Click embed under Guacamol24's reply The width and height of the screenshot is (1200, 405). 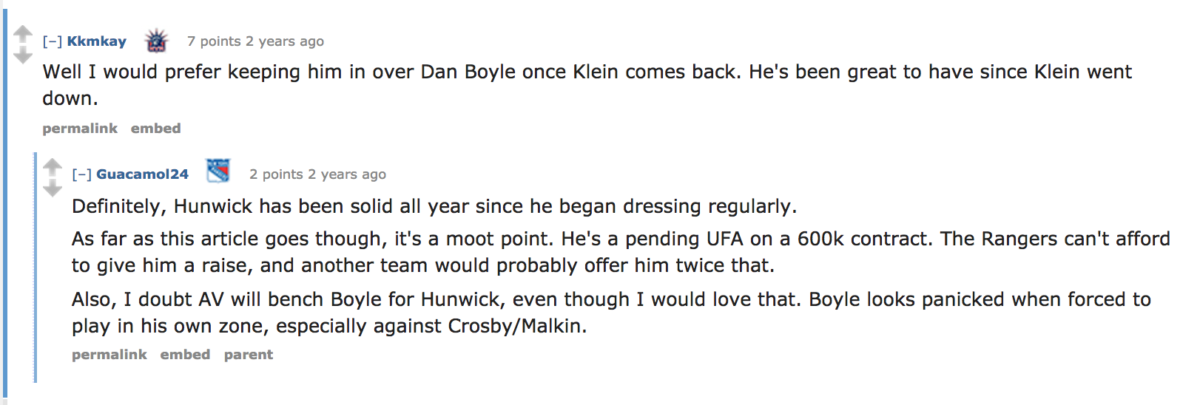185,354
